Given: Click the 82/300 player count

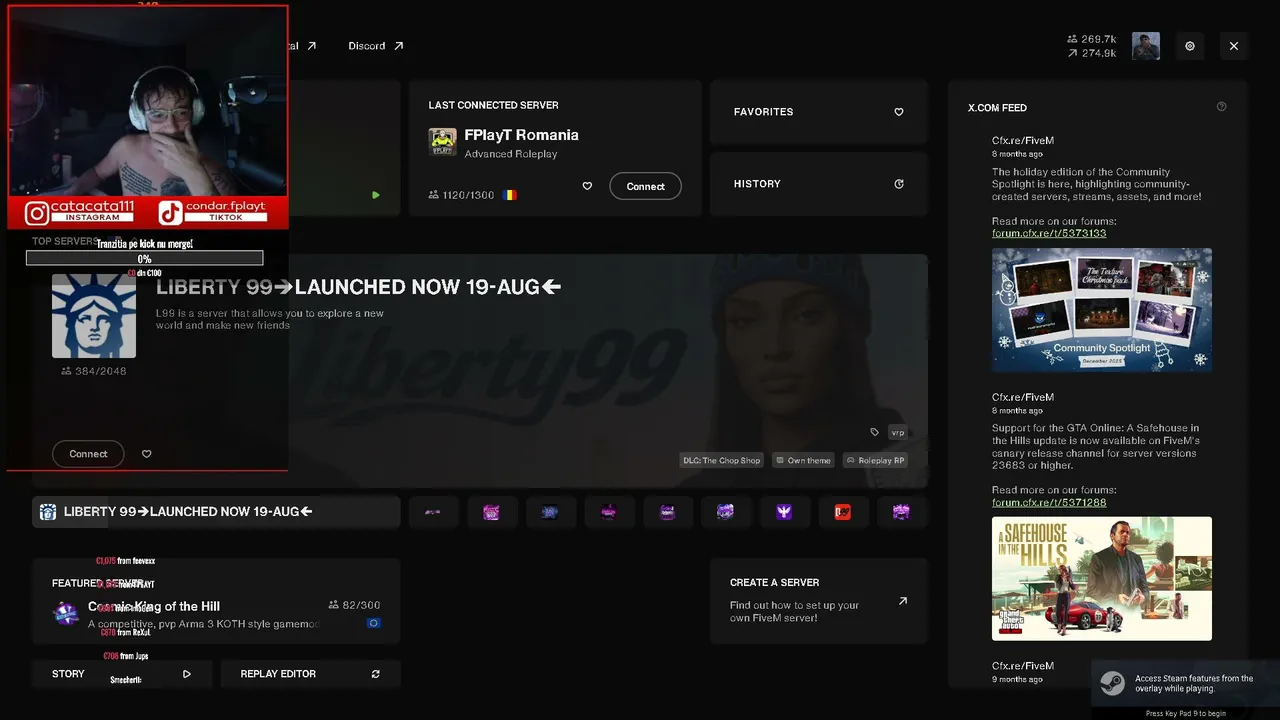Looking at the screenshot, I should click(x=354, y=605).
